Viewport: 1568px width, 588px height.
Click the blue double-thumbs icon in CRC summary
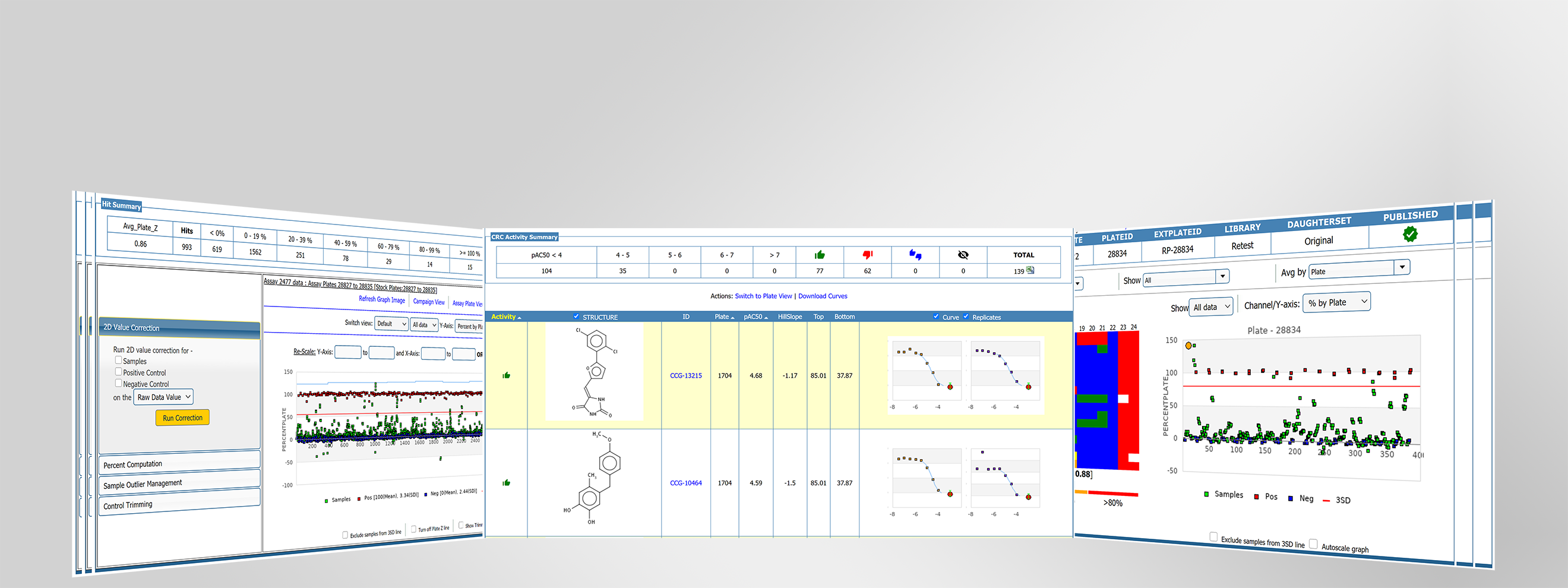point(915,255)
